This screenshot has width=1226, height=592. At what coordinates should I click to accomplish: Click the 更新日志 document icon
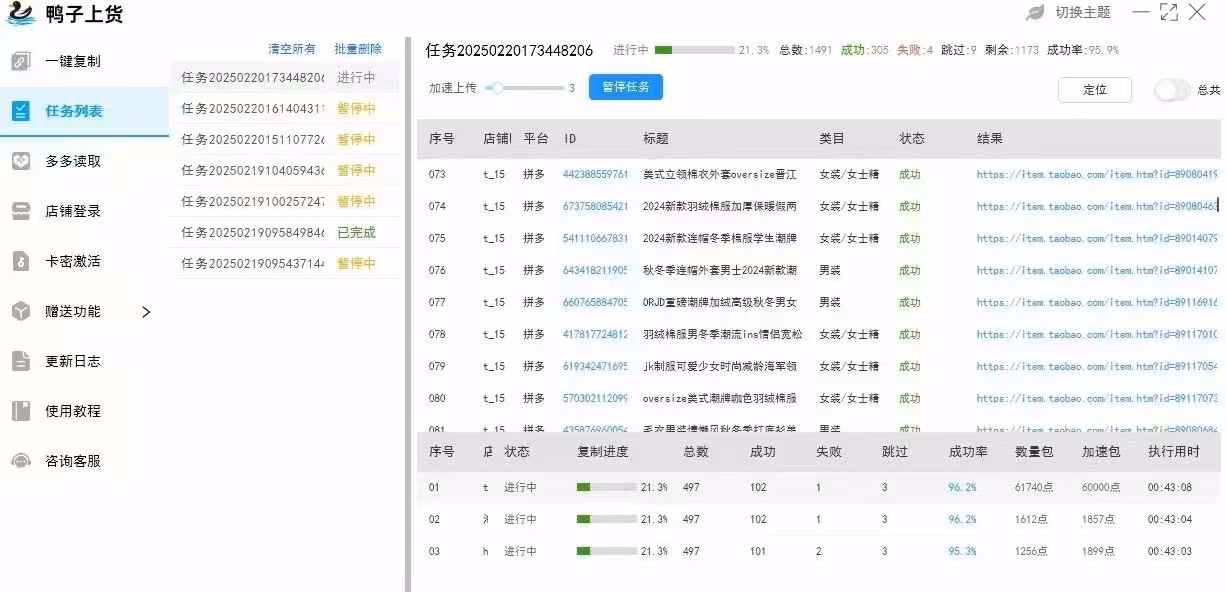pyautogui.click(x=21, y=361)
